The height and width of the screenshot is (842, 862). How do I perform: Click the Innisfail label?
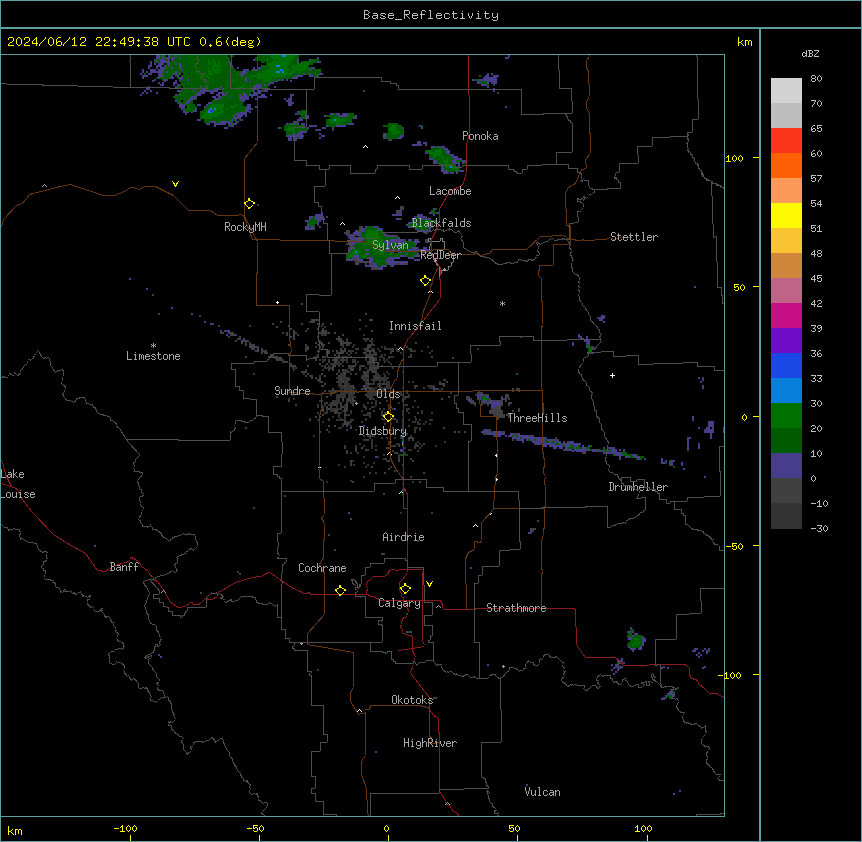415,326
